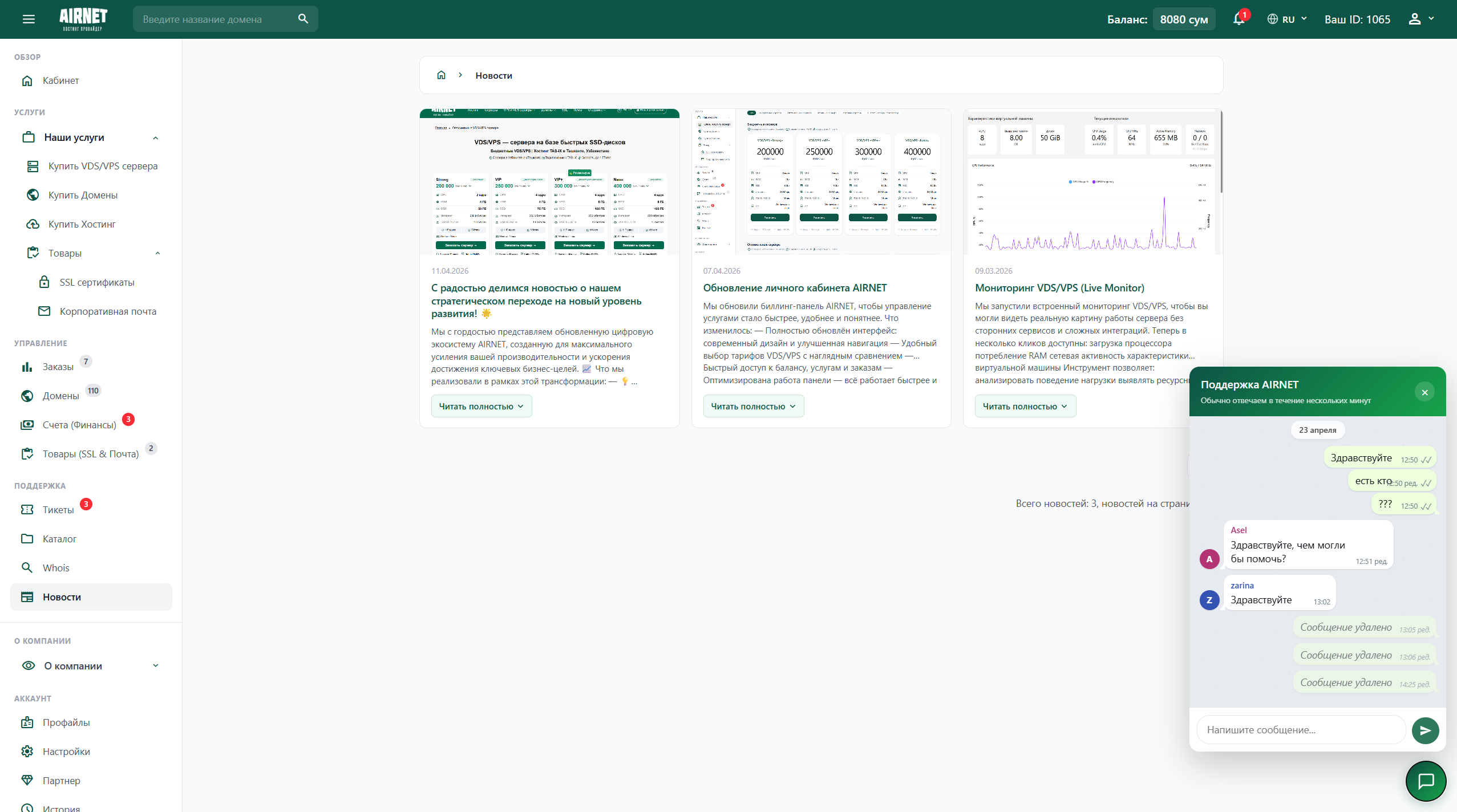This screenshot has width=1457, height=812.
Task: Click the send message arrow in chat
Action: pyautogui.click(x=1425, y=730)
